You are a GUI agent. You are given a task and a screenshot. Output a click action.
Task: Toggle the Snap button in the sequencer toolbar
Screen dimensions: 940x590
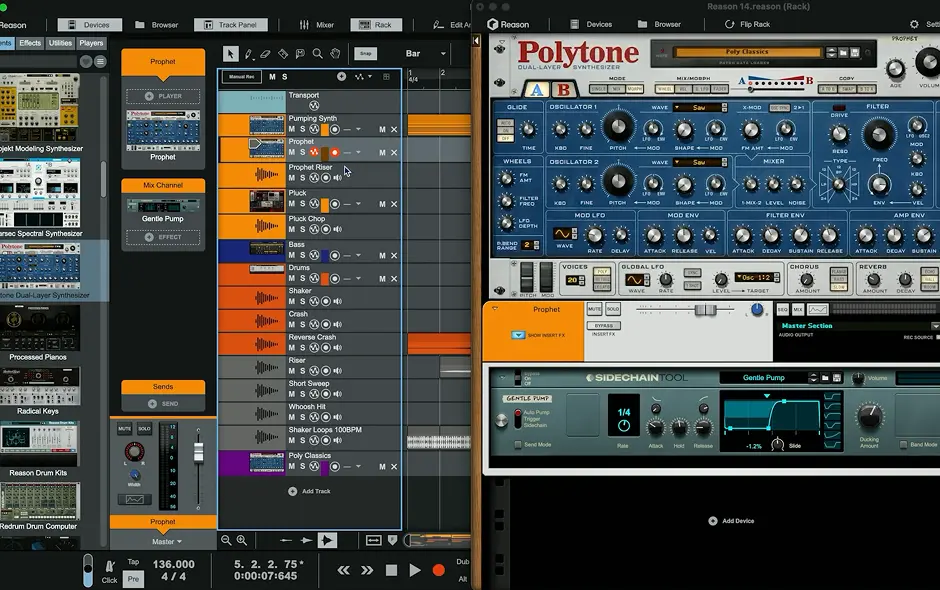tap(366, 53)
